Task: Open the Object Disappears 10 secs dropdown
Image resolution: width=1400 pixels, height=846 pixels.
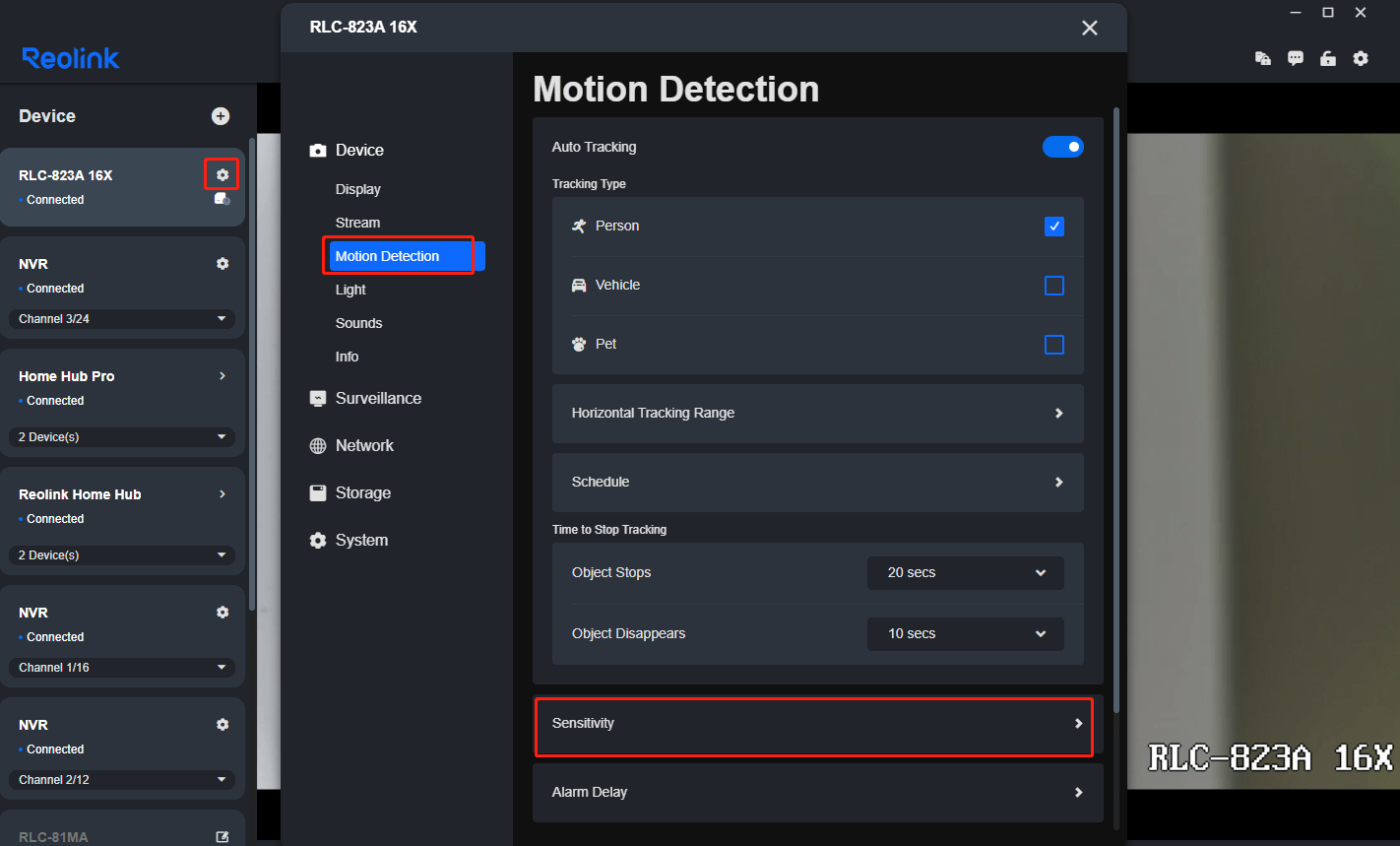Action: tap(966, 634)
